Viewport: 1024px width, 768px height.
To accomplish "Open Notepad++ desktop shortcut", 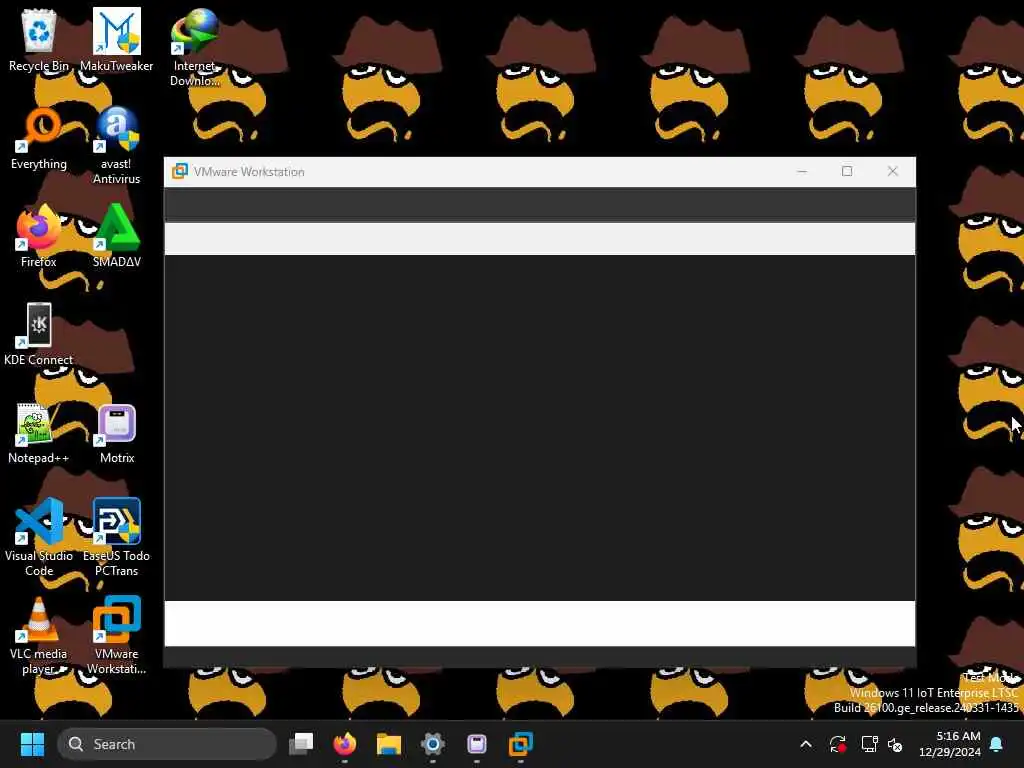I will click(x=39, y=432).
